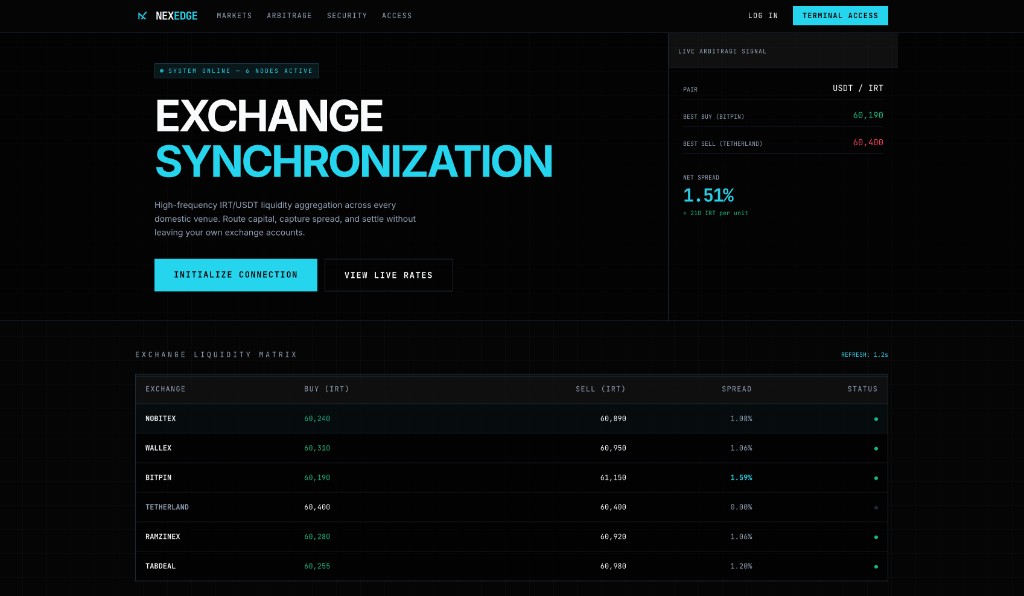This screenshot has height=596, width=1024.
Task: Select the Access nav item
Action: click(397, 16)
